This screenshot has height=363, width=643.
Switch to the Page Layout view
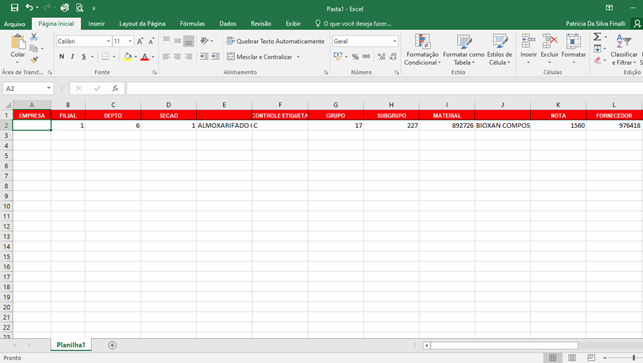click(x=572, y=358)
